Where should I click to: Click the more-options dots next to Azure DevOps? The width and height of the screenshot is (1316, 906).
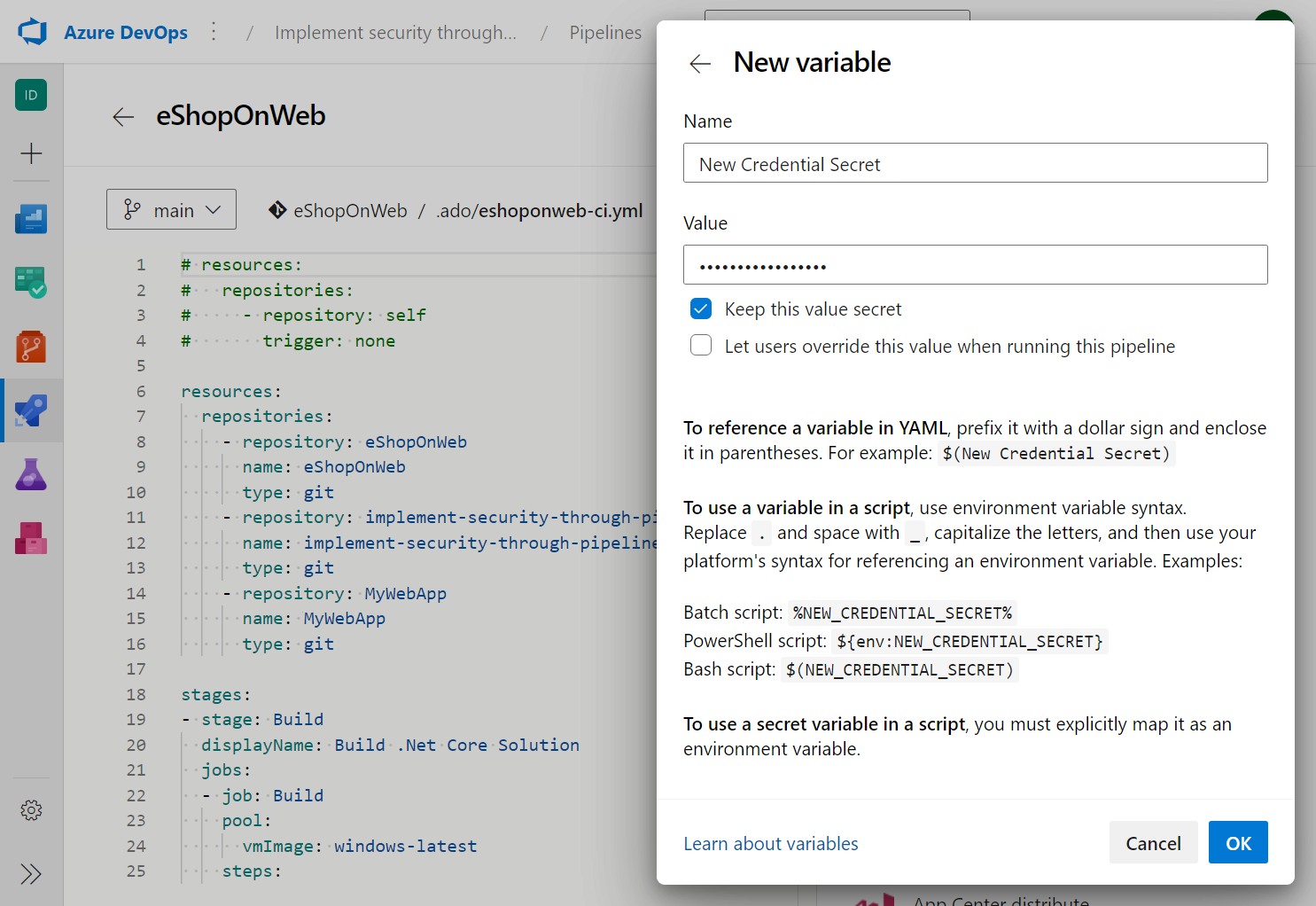(x=214, y=30)
